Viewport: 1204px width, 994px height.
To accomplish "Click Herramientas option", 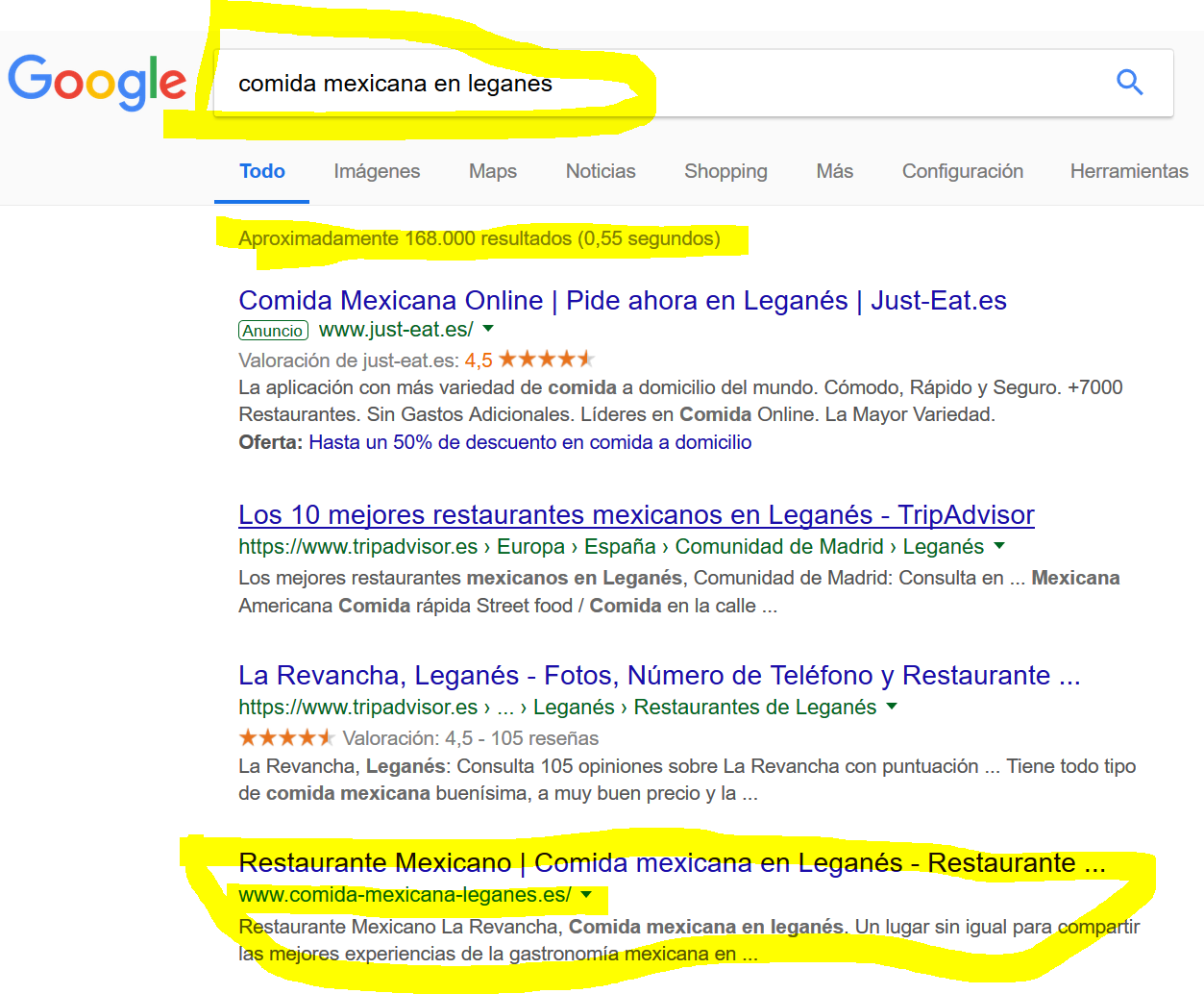I will click(x=1129, y=171).
